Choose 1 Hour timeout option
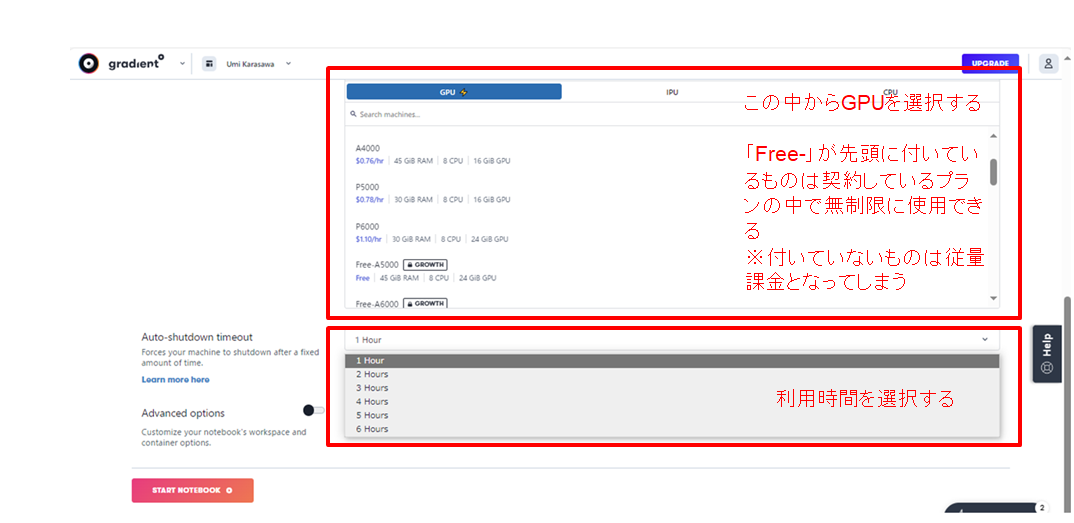The image size is (1074, 523). [672, 361]
